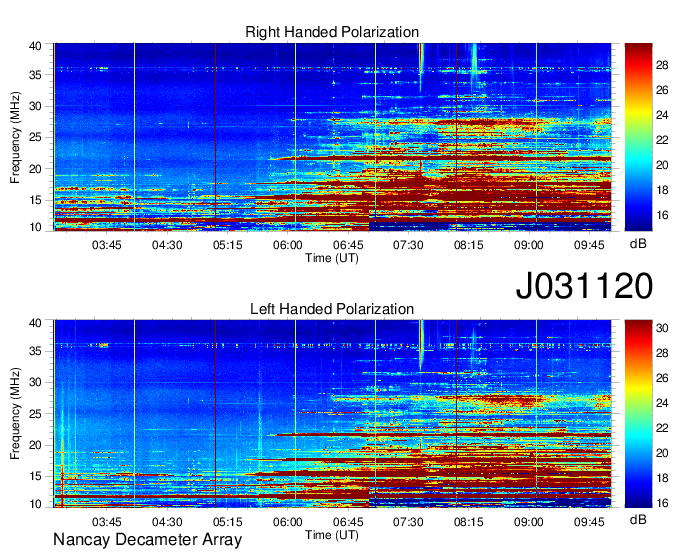
Task: Click the yellow vertical line at 04:05, Left Handed
Action: [134, 414]
